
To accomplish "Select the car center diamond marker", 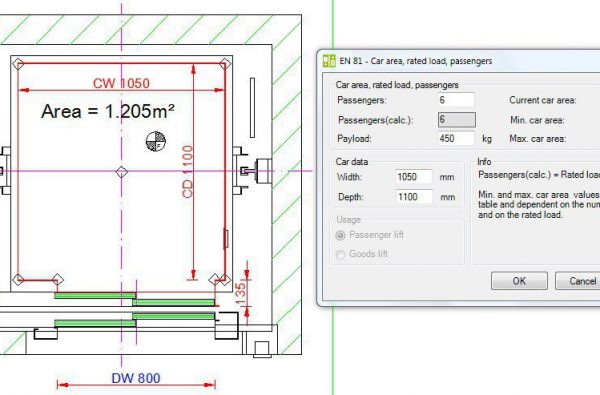I will point(122,172).
